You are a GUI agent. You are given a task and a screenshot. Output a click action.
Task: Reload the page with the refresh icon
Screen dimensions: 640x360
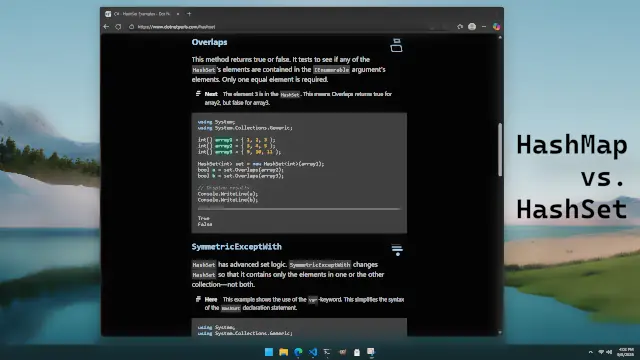click(118, 27)
